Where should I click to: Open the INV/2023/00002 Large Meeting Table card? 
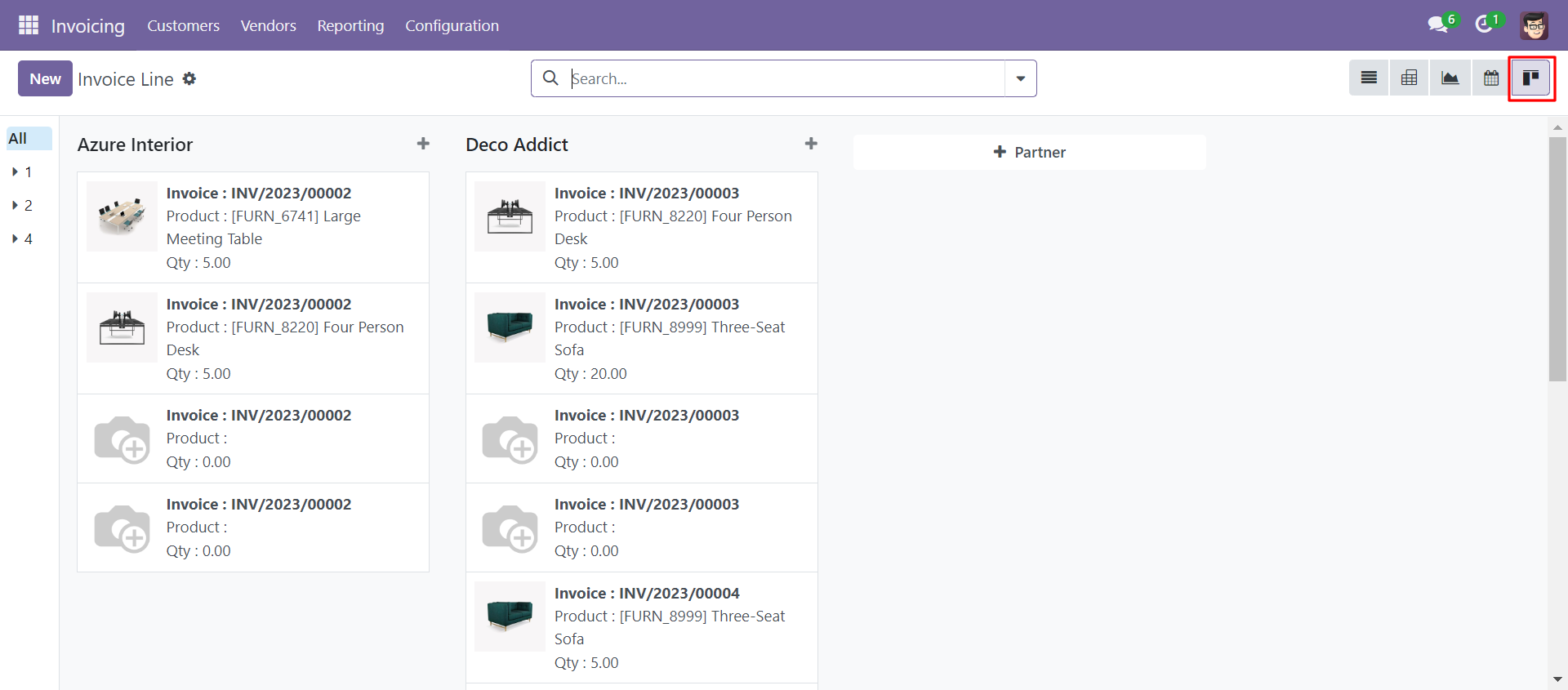(253, 227)
